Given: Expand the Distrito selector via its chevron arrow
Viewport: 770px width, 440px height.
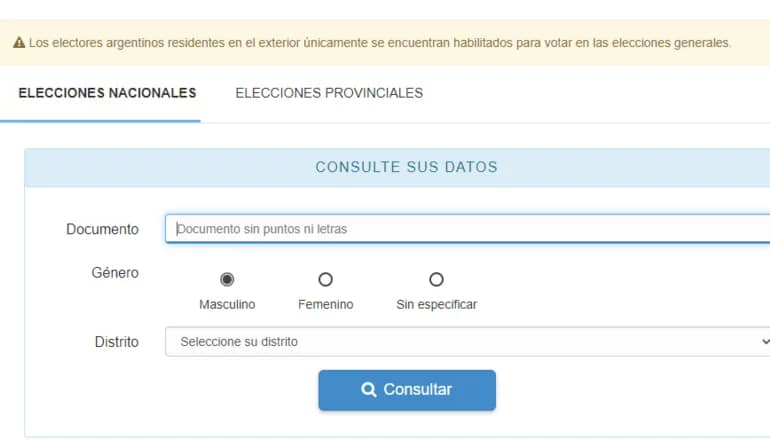Looking at the screenshot, I should click(765, 341).
